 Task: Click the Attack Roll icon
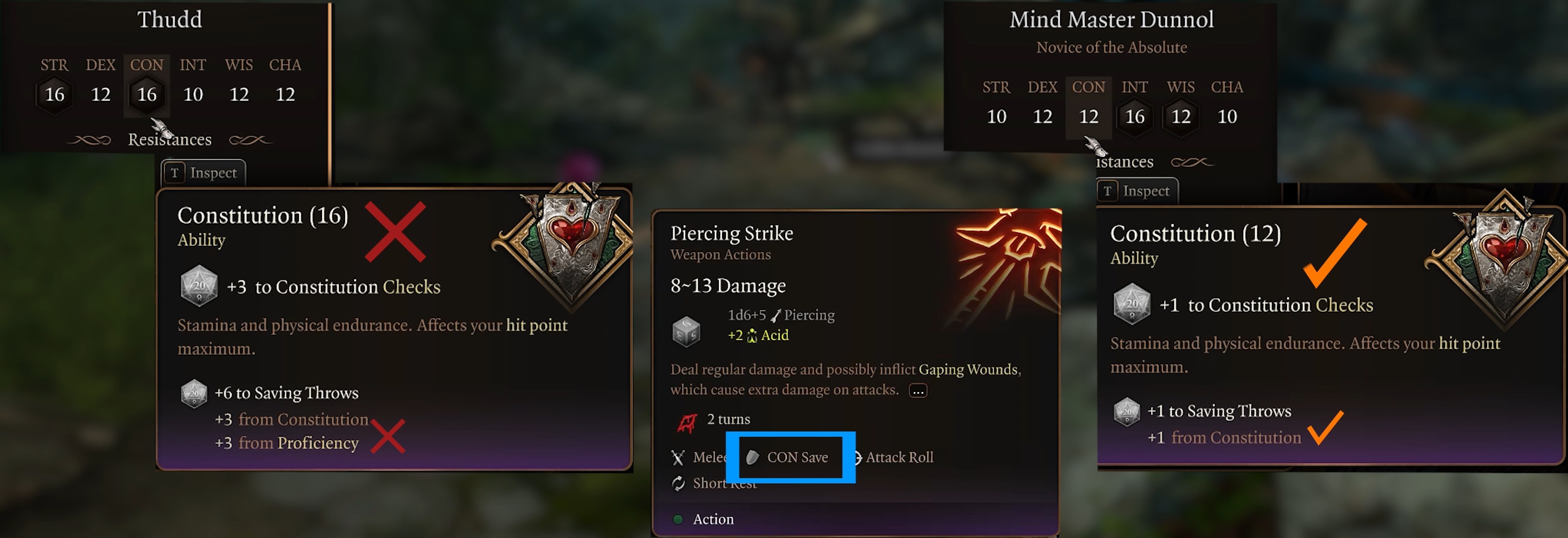(857, 457)
